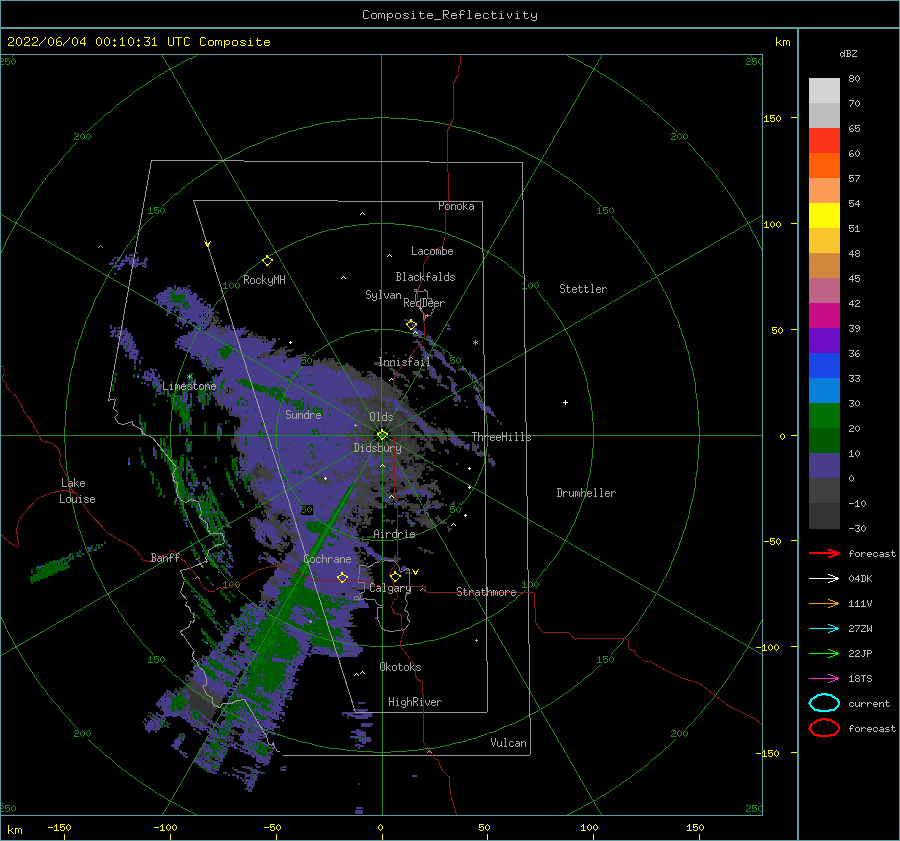Click the Airdrie city label
Screen dimensions: 900x841
(x=394, y=534)
